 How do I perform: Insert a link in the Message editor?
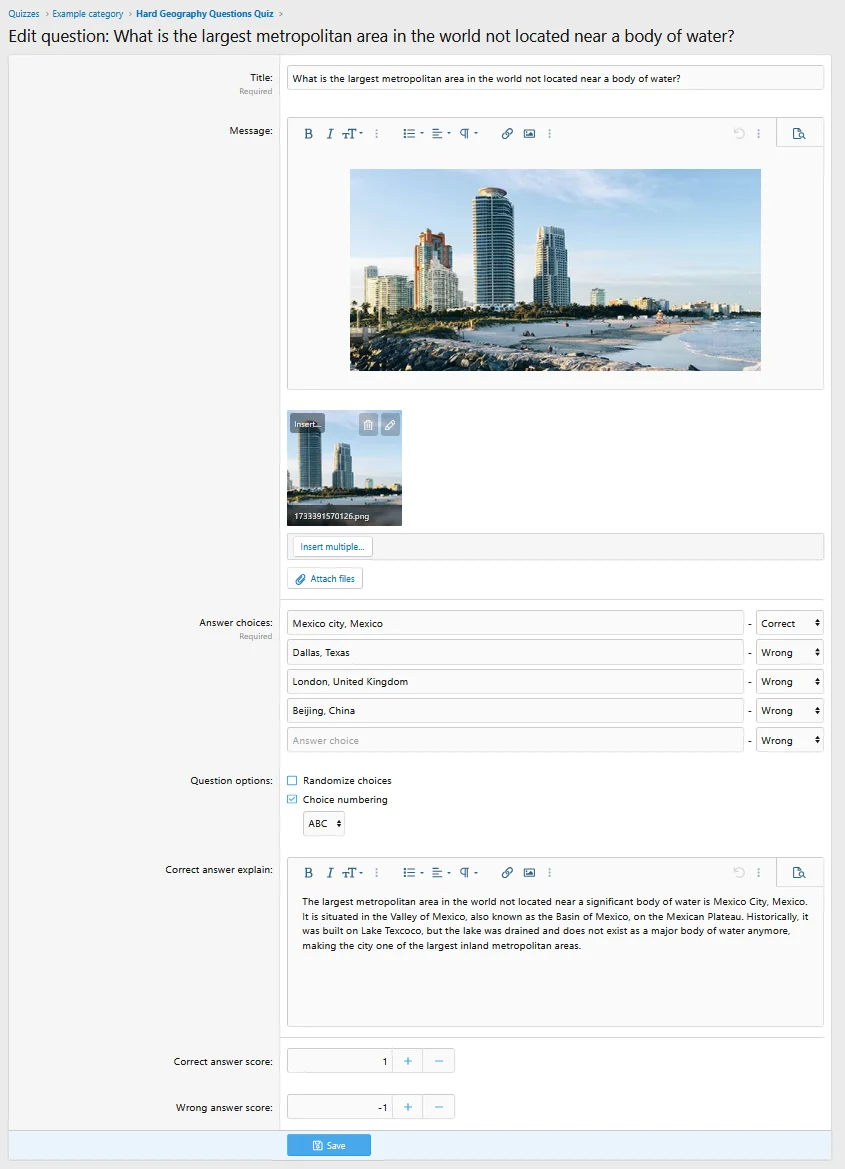[x=507, y=133]
